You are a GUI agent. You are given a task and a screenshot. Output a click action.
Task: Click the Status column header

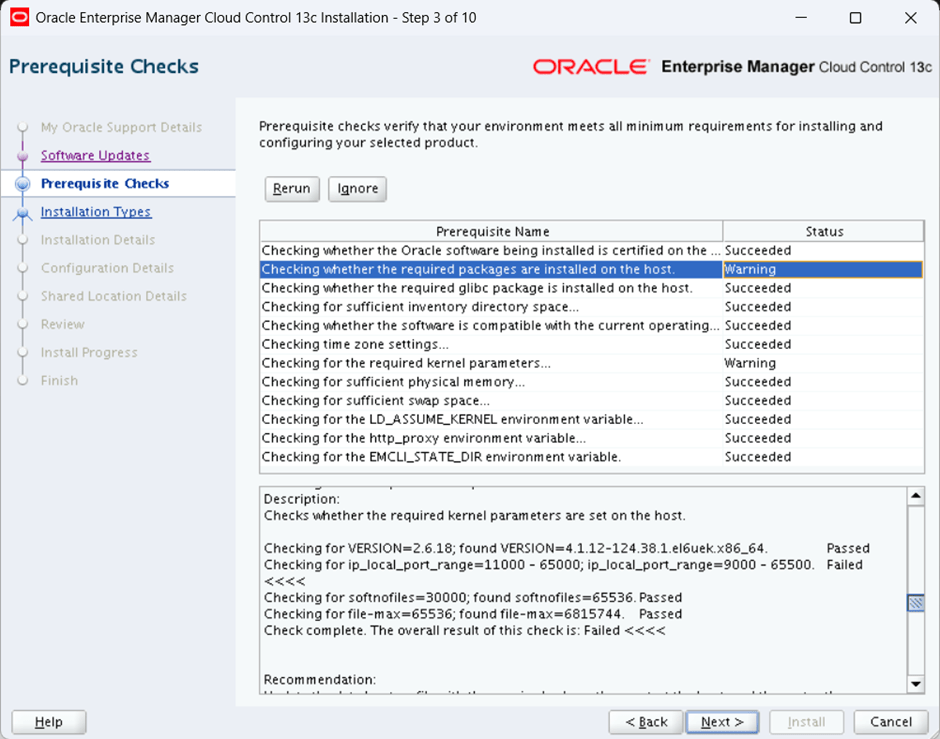click(x=824, y=231)
